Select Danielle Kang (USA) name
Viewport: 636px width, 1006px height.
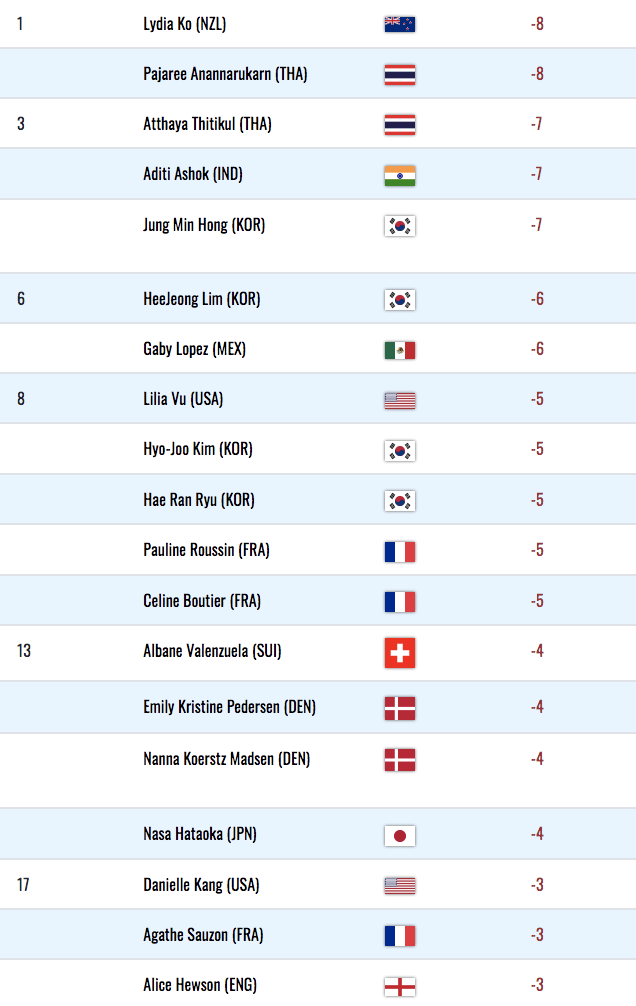tap(202, 885)
